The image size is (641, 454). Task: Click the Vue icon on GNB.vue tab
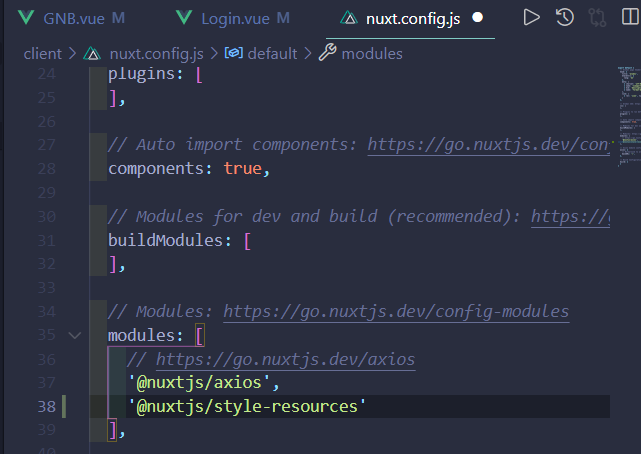[26, 18]
